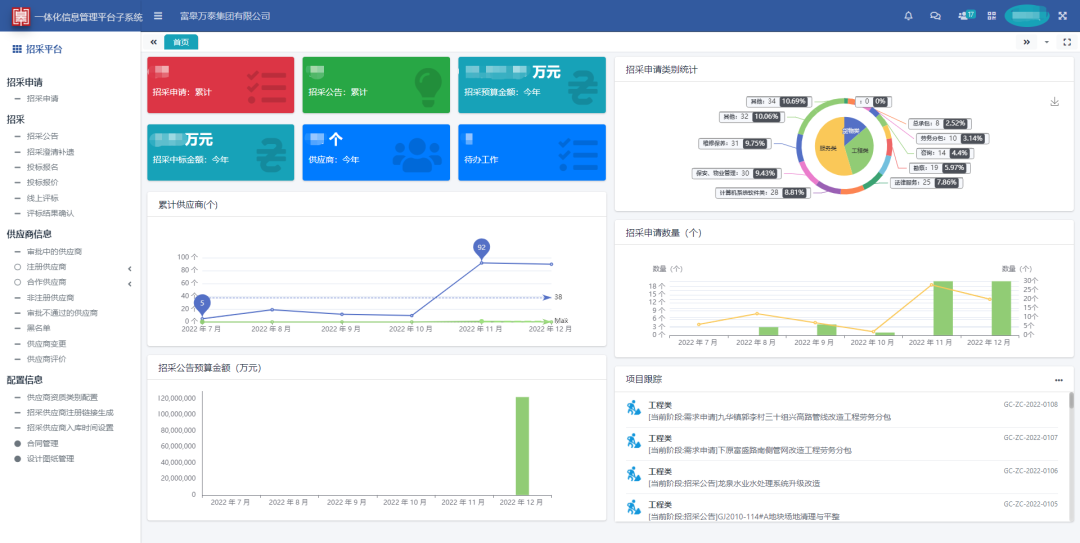Open project GC-ZC-2022-0105 row

click(842, 510)
